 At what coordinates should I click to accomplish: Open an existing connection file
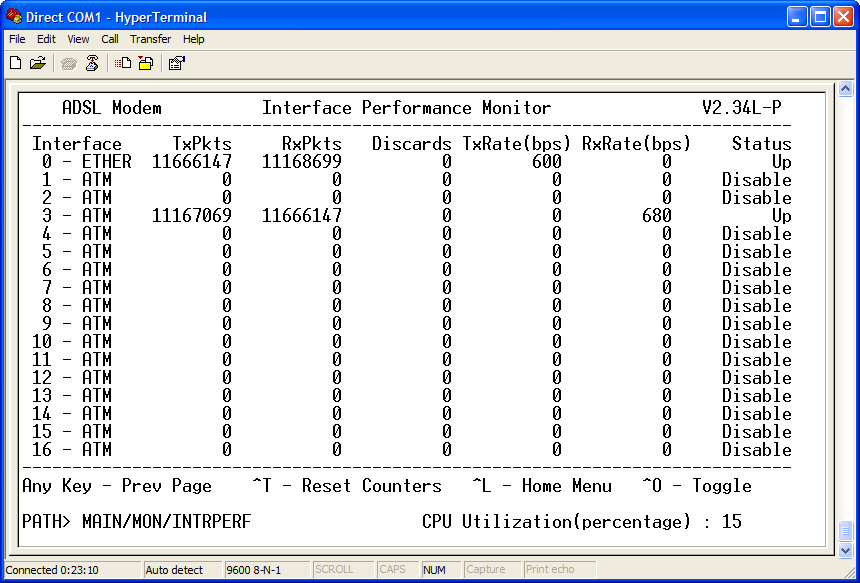36,62
